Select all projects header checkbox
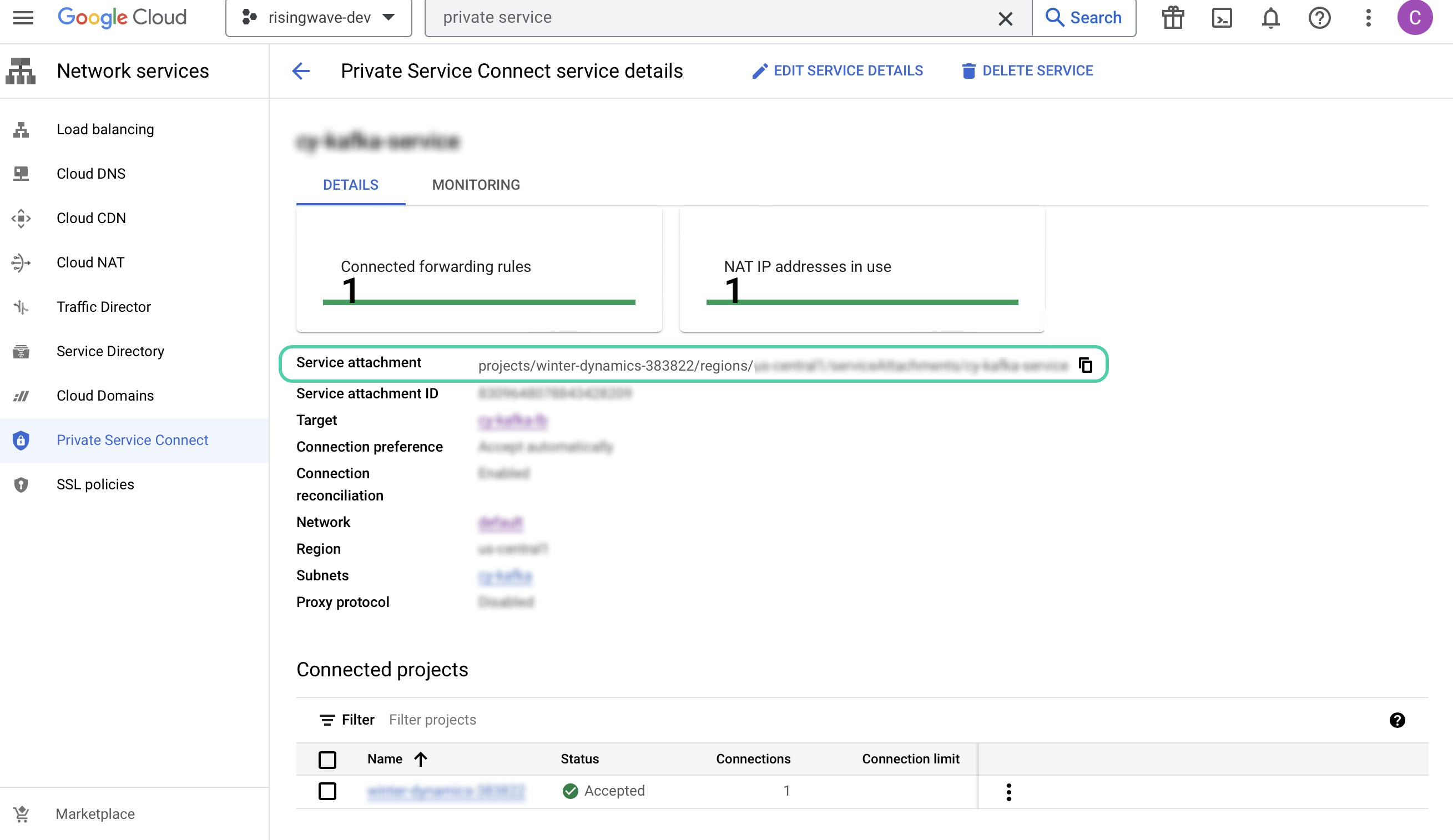The image size is (1453, 840). (x=327, y=760)
